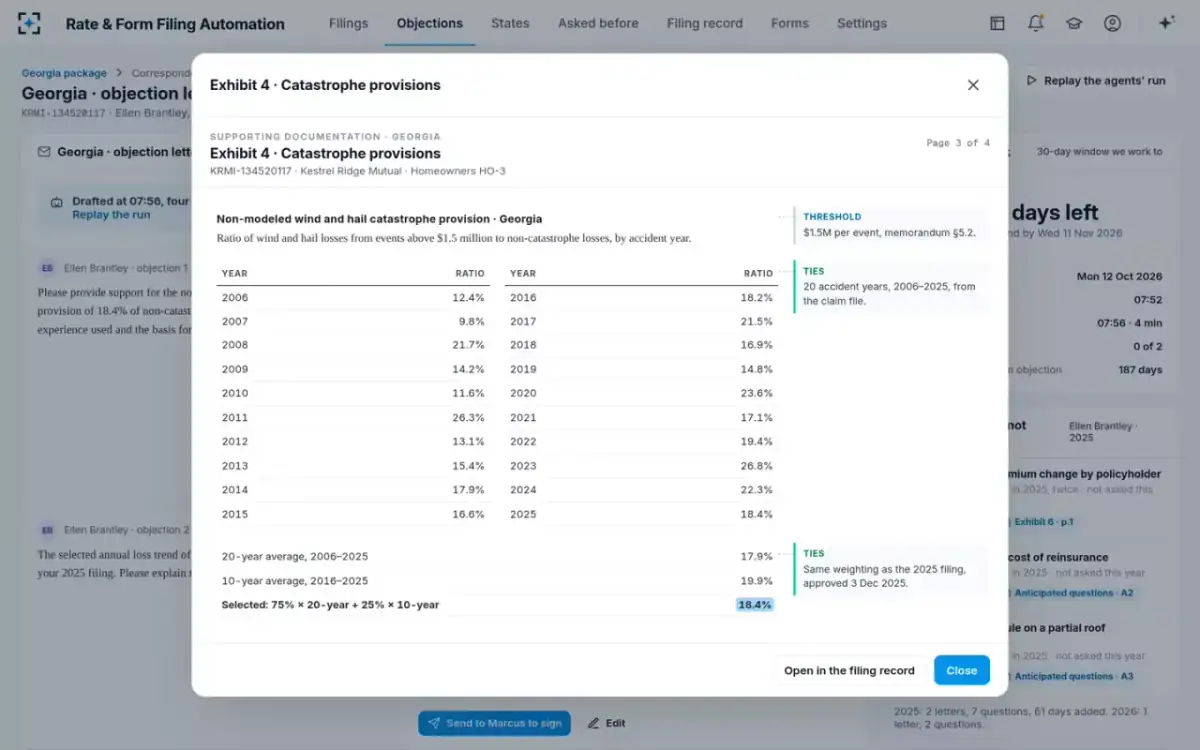Switch to the States tab
This screenshot has width=1200, height=750.
click(510, 23)
